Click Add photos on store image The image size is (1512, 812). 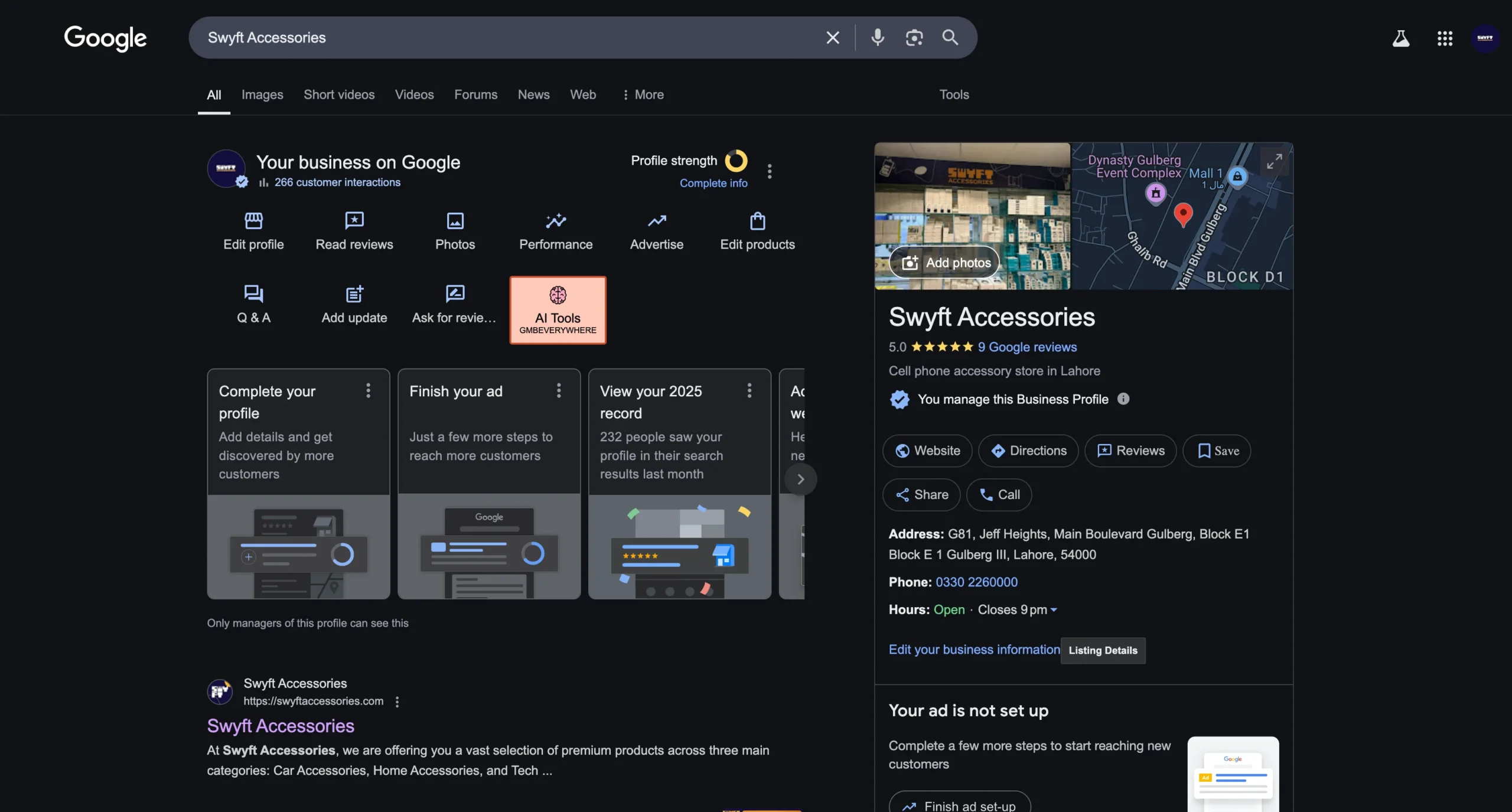tap(944, 263)
